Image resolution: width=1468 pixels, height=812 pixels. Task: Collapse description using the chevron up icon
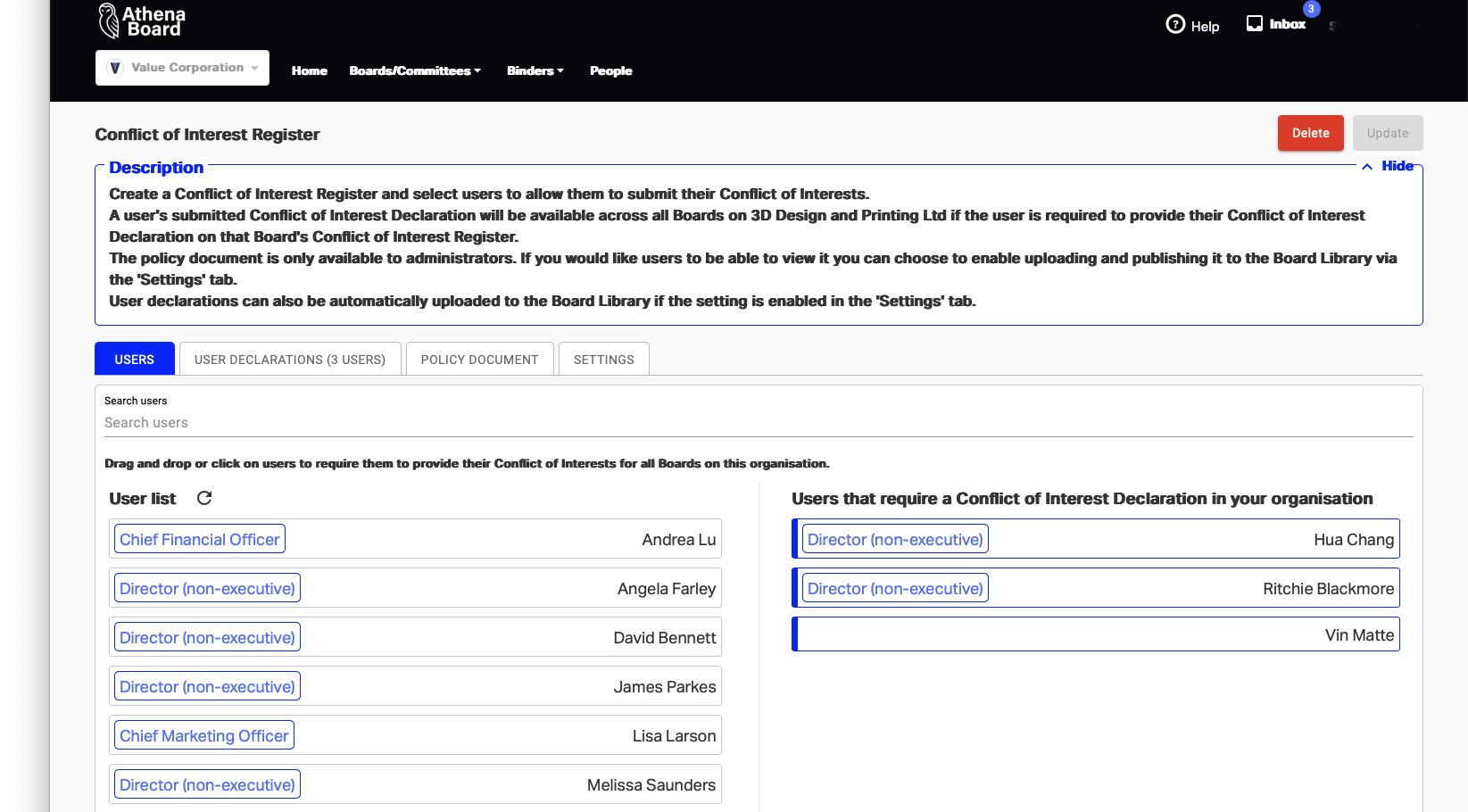tap(1366, 167)
